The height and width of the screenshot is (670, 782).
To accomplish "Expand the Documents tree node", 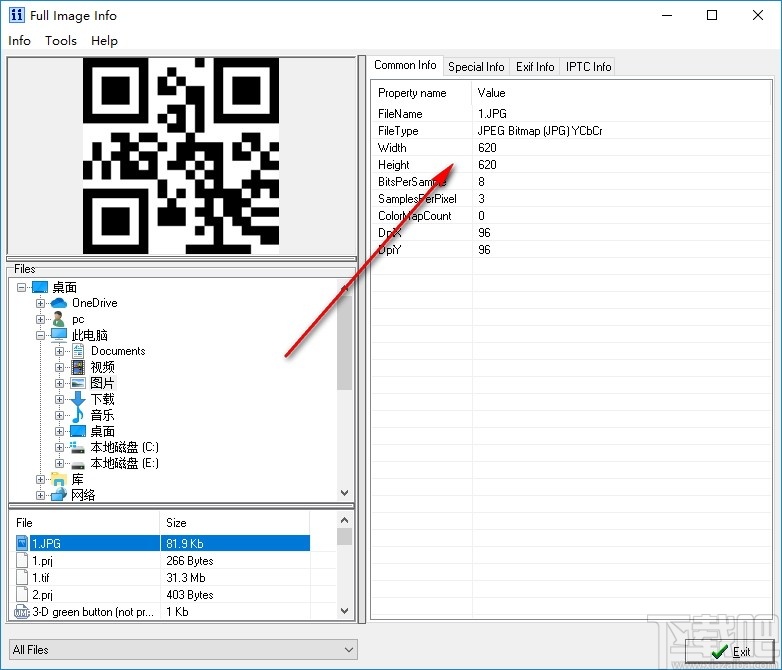I will [x=59, y=351].
